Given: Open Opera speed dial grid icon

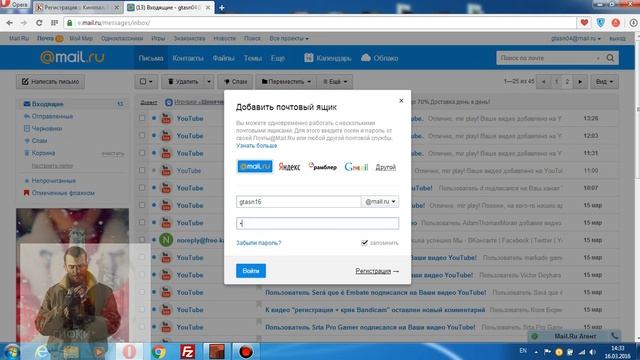Looking at the screenshot, I should [x=54, y=23].
